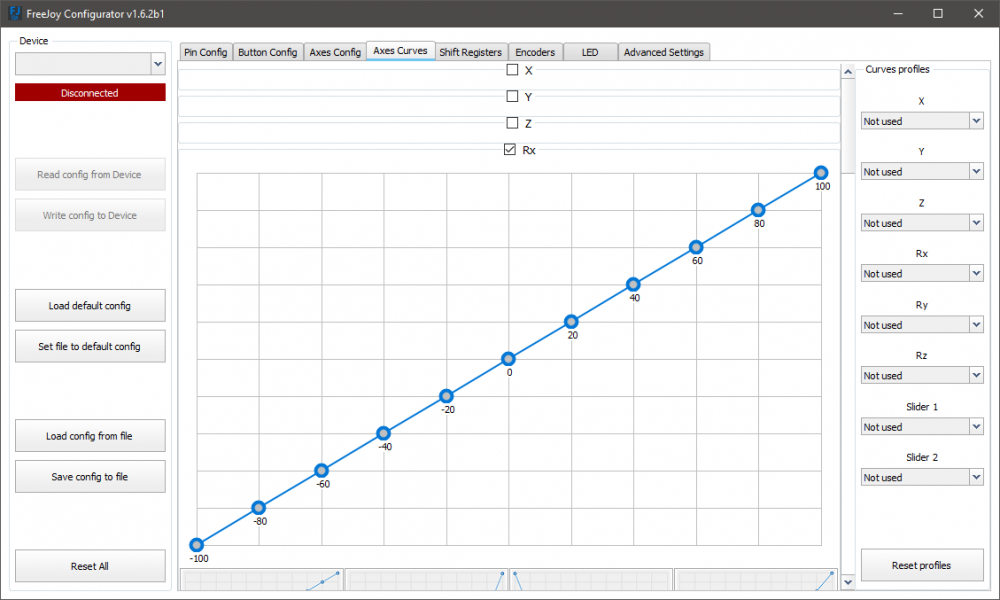Image resolution: width=1000 pixels, height=600 pixels.
Task: Uncheck the Rx axis curve checkbox
Action: click(510, 149)
